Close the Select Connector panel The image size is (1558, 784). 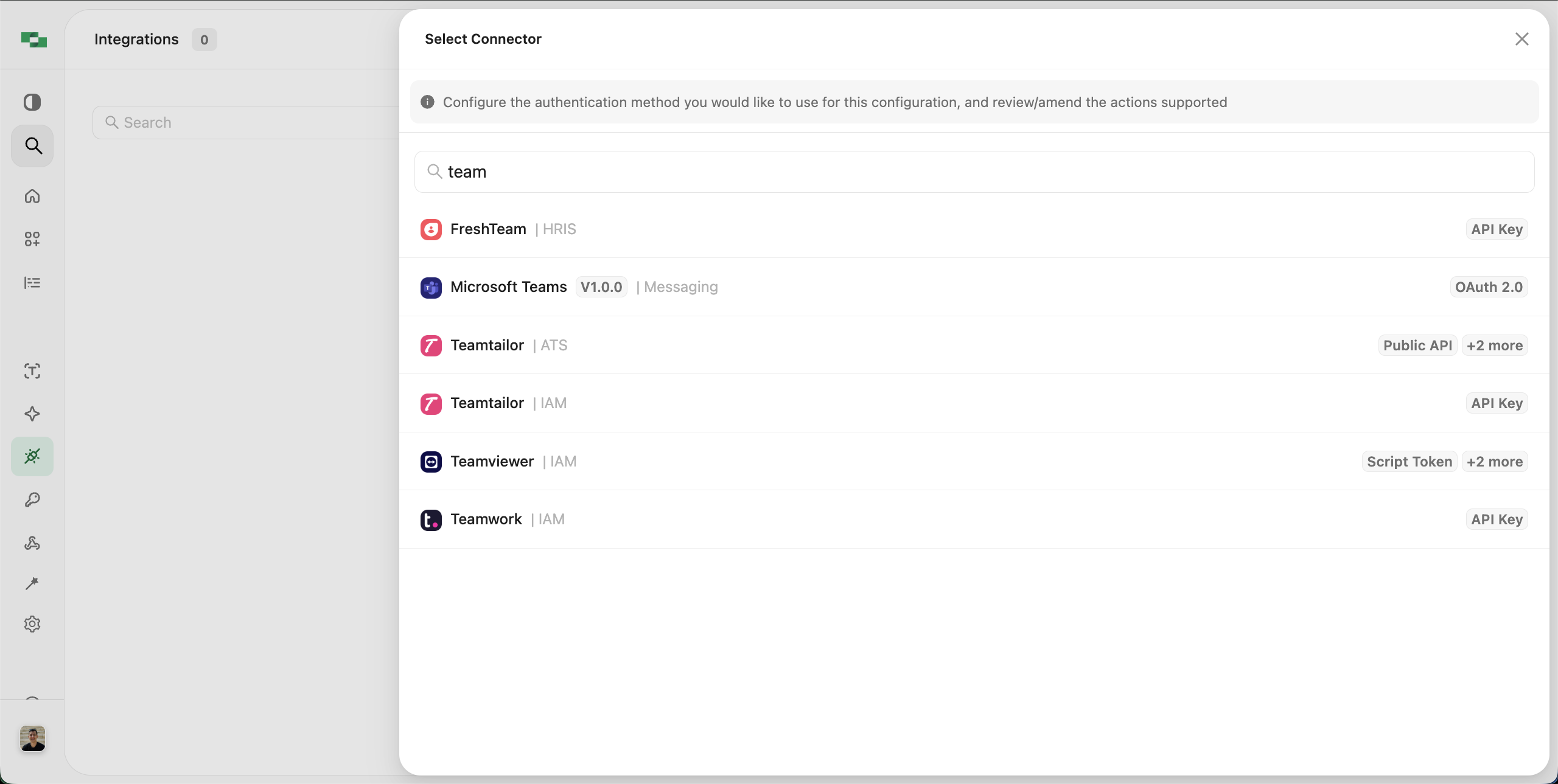[1521, 39]
